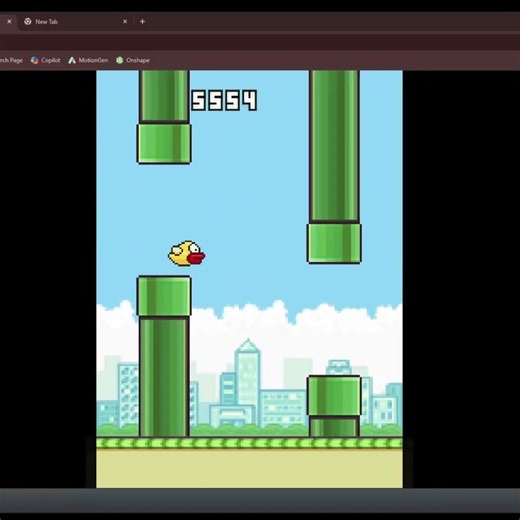This screenshot has height=520, width=520.
Task: Click the score counter 5554
Action: (x=224, y=100)
